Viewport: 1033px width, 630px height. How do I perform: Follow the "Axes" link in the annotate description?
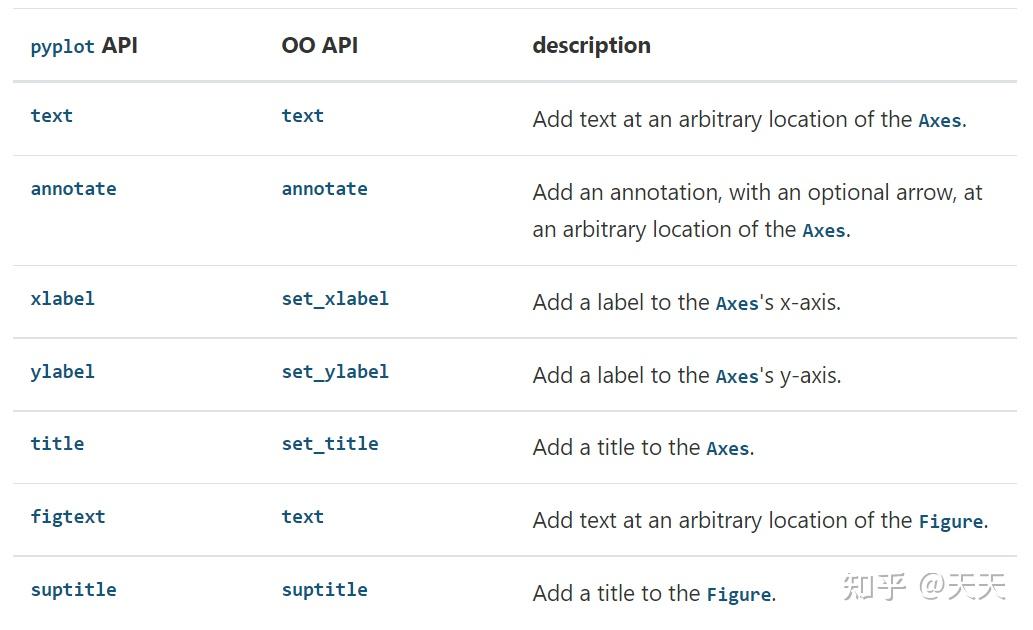pyautogui.click(x=823, y=231)
